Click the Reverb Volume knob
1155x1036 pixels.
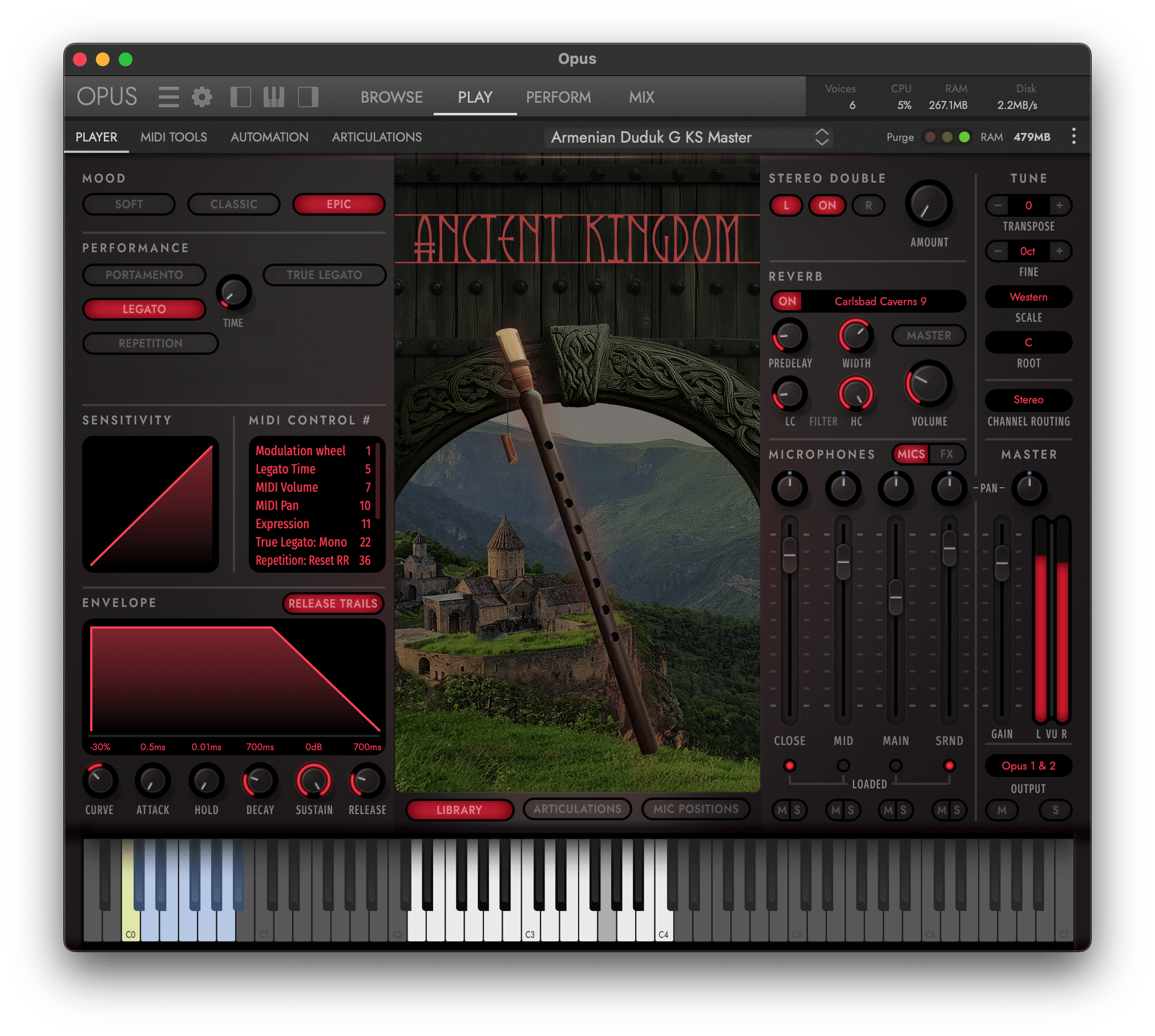click(928, 384)
